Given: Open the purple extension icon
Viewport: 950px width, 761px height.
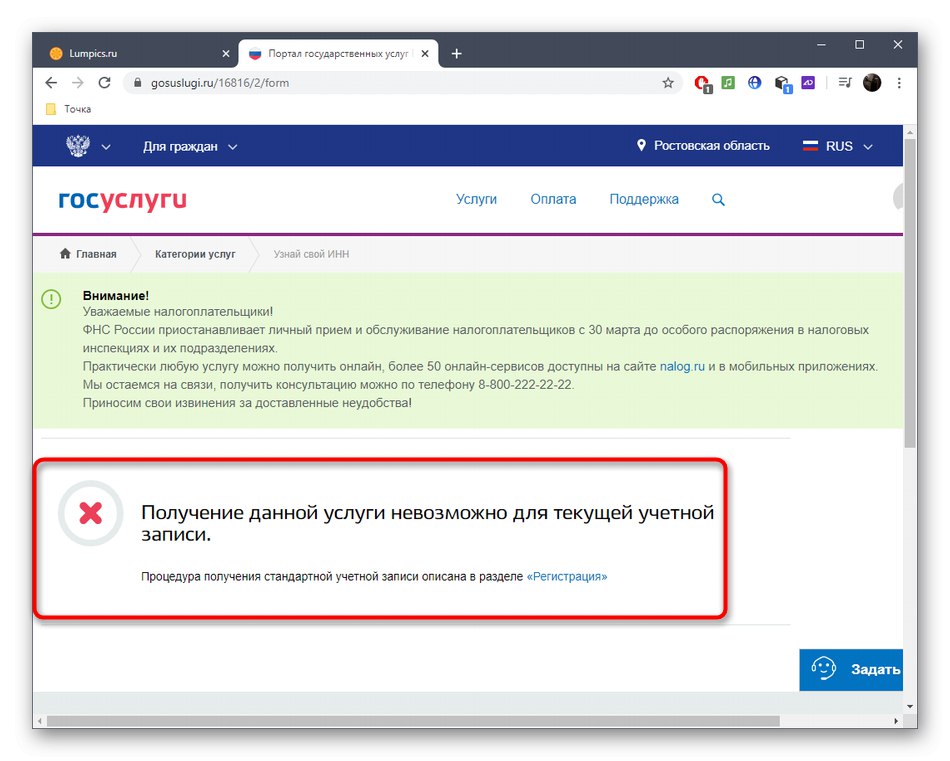Looking at the screenshot, I should pyautogui.click(x=808, y=82).
